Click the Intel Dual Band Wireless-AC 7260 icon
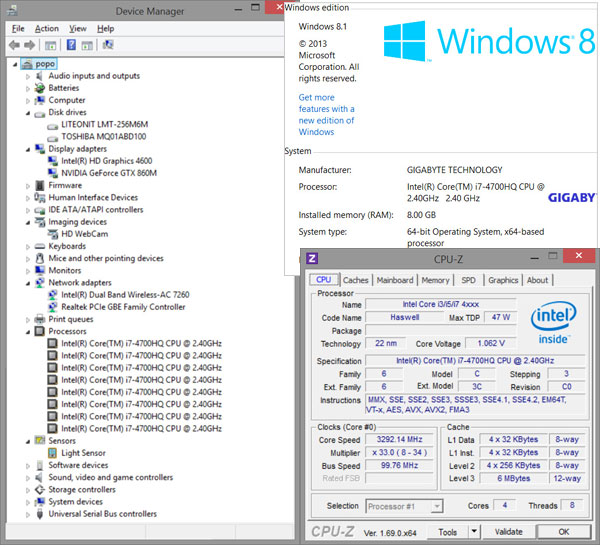Screen dimensions: 600x547 click(52, 295)
